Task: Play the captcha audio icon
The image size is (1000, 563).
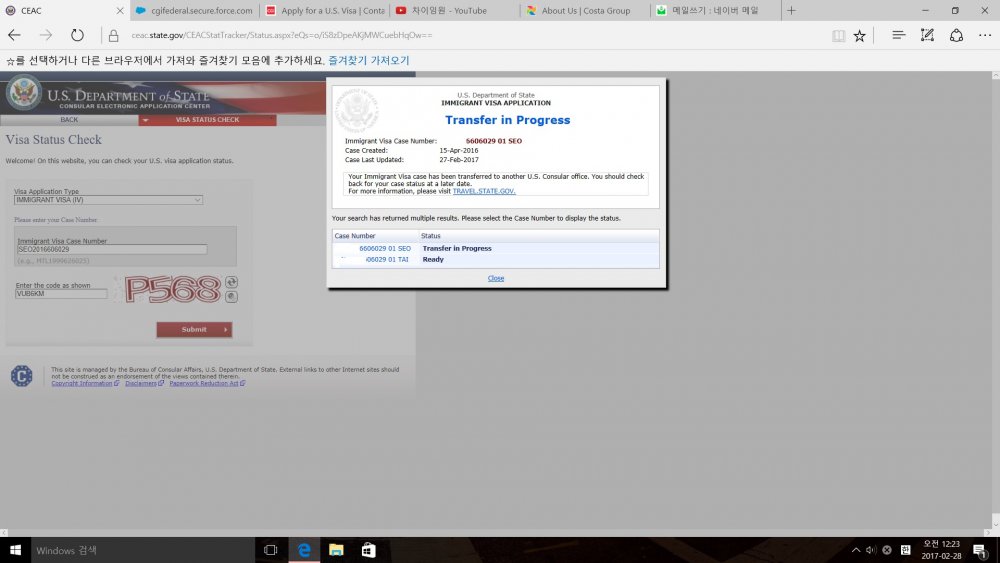Action: pyautogui.click(x=232, y=296)
